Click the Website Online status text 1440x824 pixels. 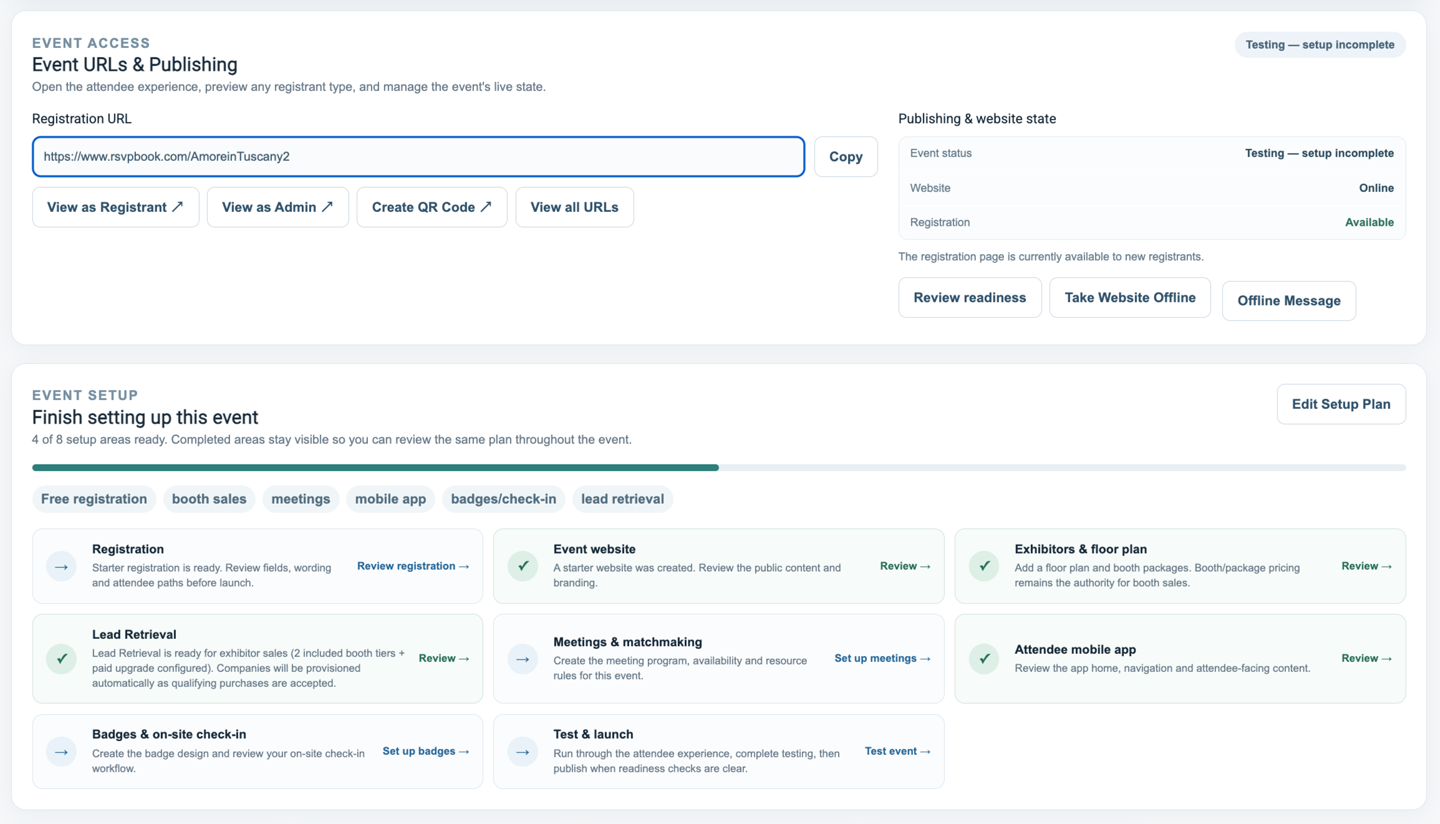(1376, 188)
